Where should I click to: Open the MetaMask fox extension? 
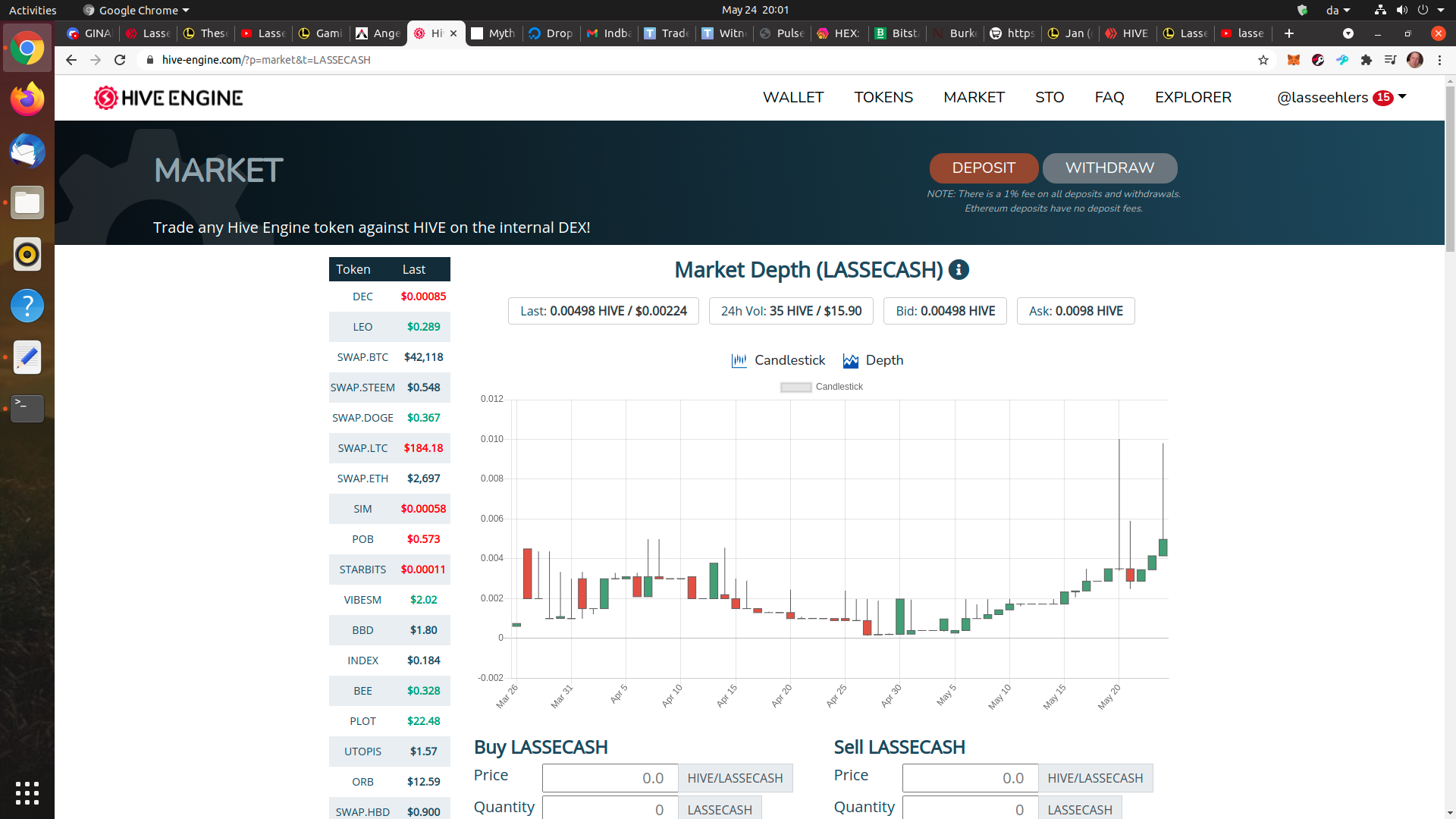pyautogui.click(x=1294, y=60)
